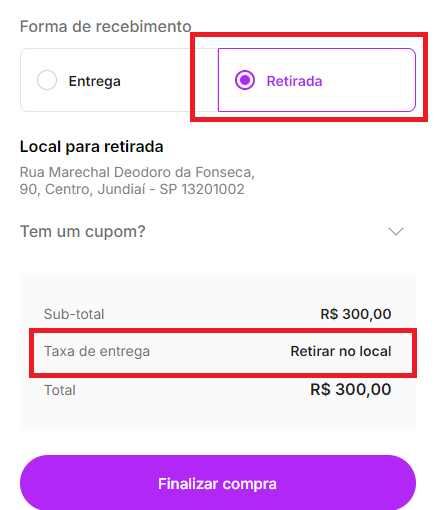Click the Retirada option label text
This screenshot has width=437, height=510.
pyautogui.click(x=294, y=81)
